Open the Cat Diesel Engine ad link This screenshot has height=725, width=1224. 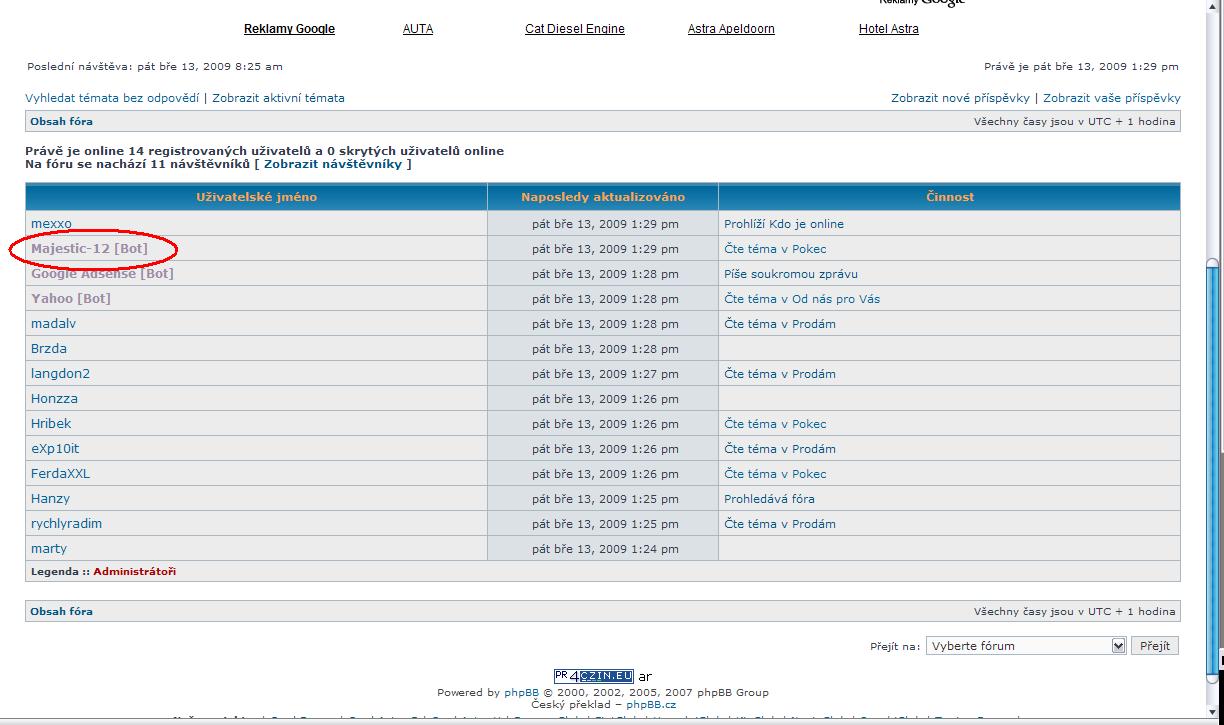click(574, 29)
